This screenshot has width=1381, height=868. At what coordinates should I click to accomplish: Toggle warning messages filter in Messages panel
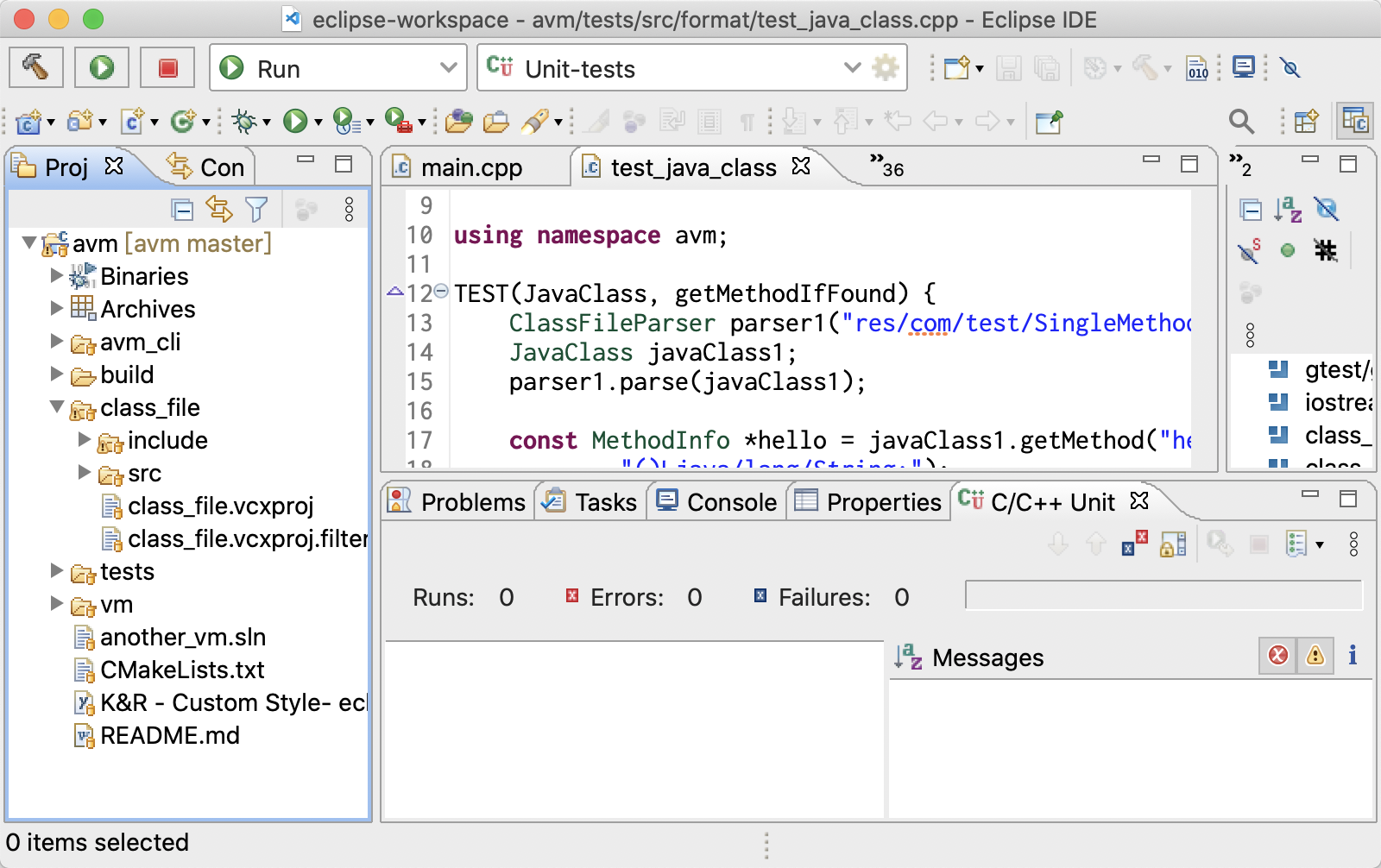pyautogui.click(x=1315, y=657)
